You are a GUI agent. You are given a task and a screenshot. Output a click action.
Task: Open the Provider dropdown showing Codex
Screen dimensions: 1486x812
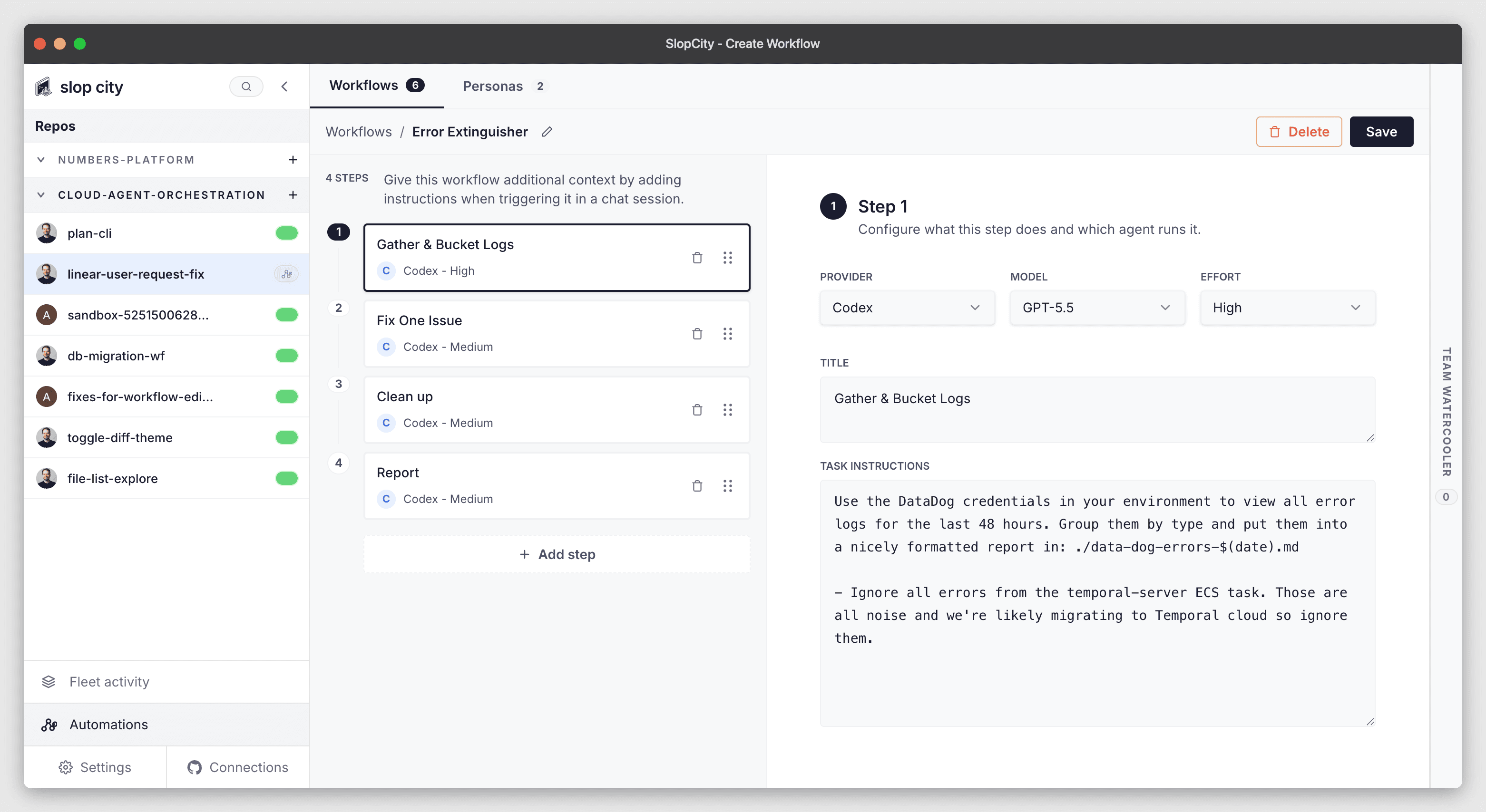pyautogui.click(x=907, y=308)
